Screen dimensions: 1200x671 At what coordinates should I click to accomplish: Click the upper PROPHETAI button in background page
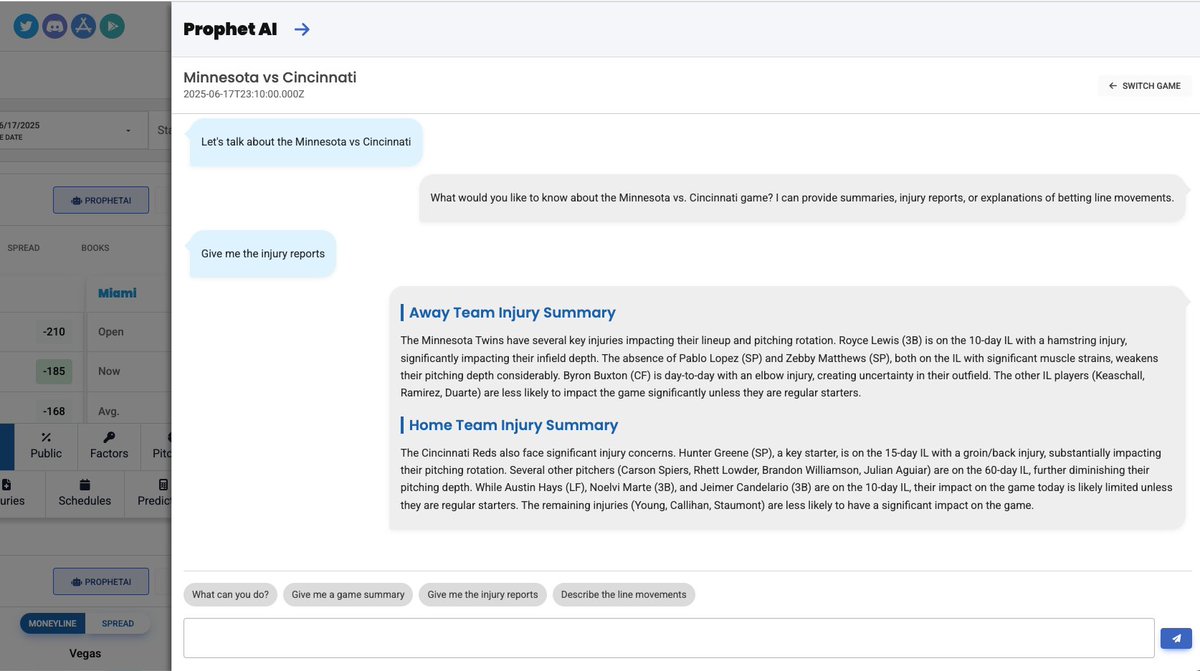click(101, 200)
